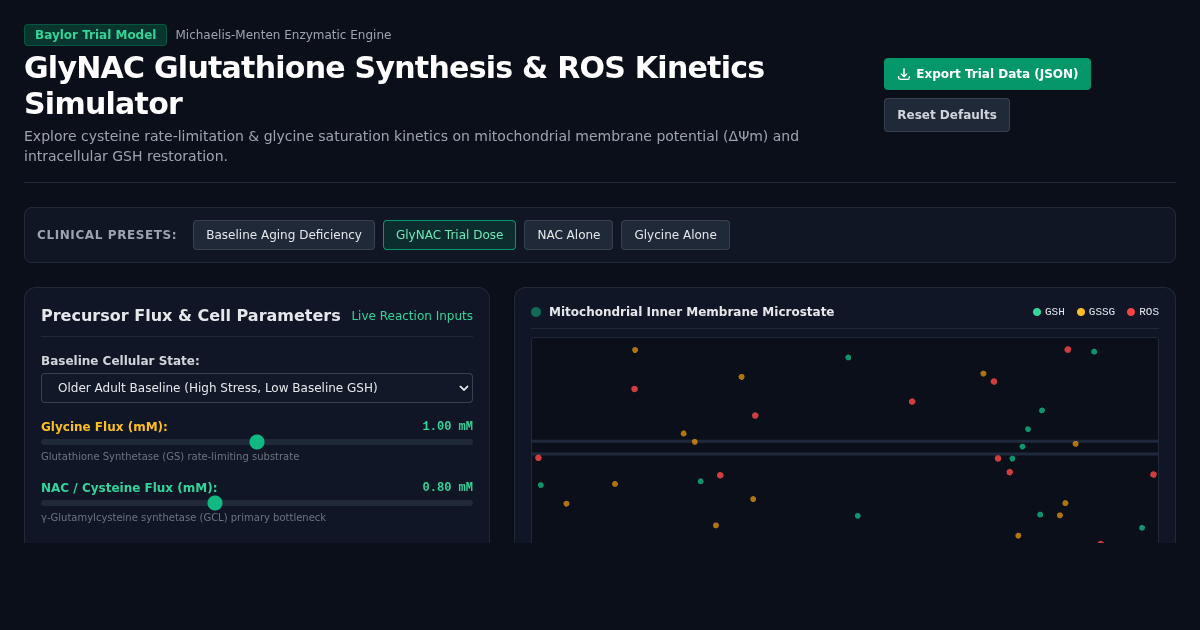
Task: Click the Clinical Presets label
Action: coord(107,235)
